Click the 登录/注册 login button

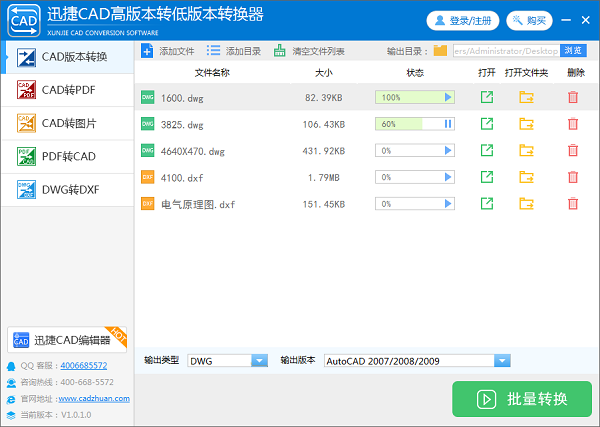pyautogui.click(x=463, y=21)
